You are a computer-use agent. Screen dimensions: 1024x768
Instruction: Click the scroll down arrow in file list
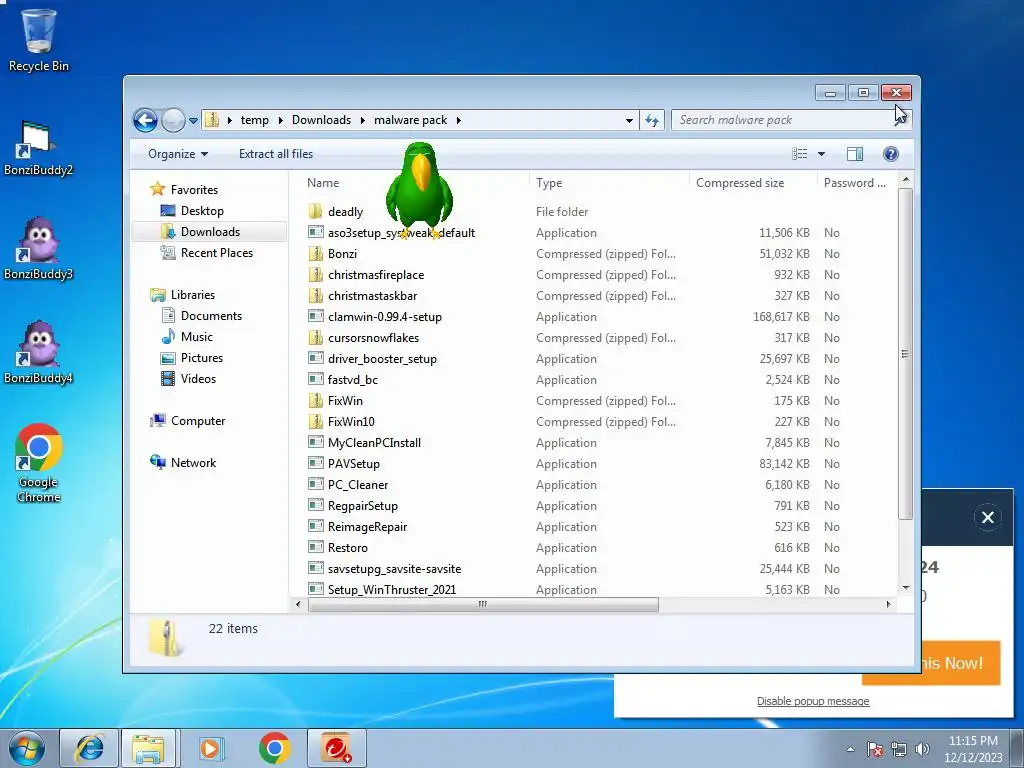click(x=906, y=588)
